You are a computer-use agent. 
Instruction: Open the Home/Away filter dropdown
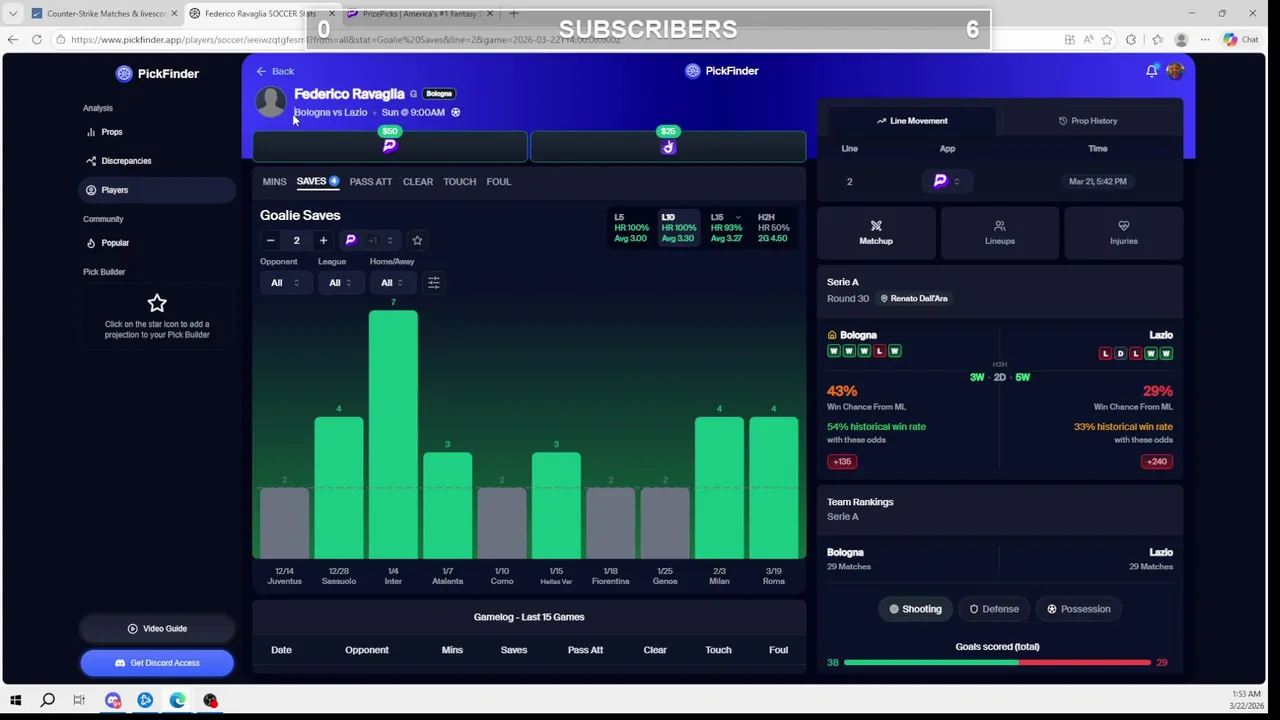[x=391, y=283]
